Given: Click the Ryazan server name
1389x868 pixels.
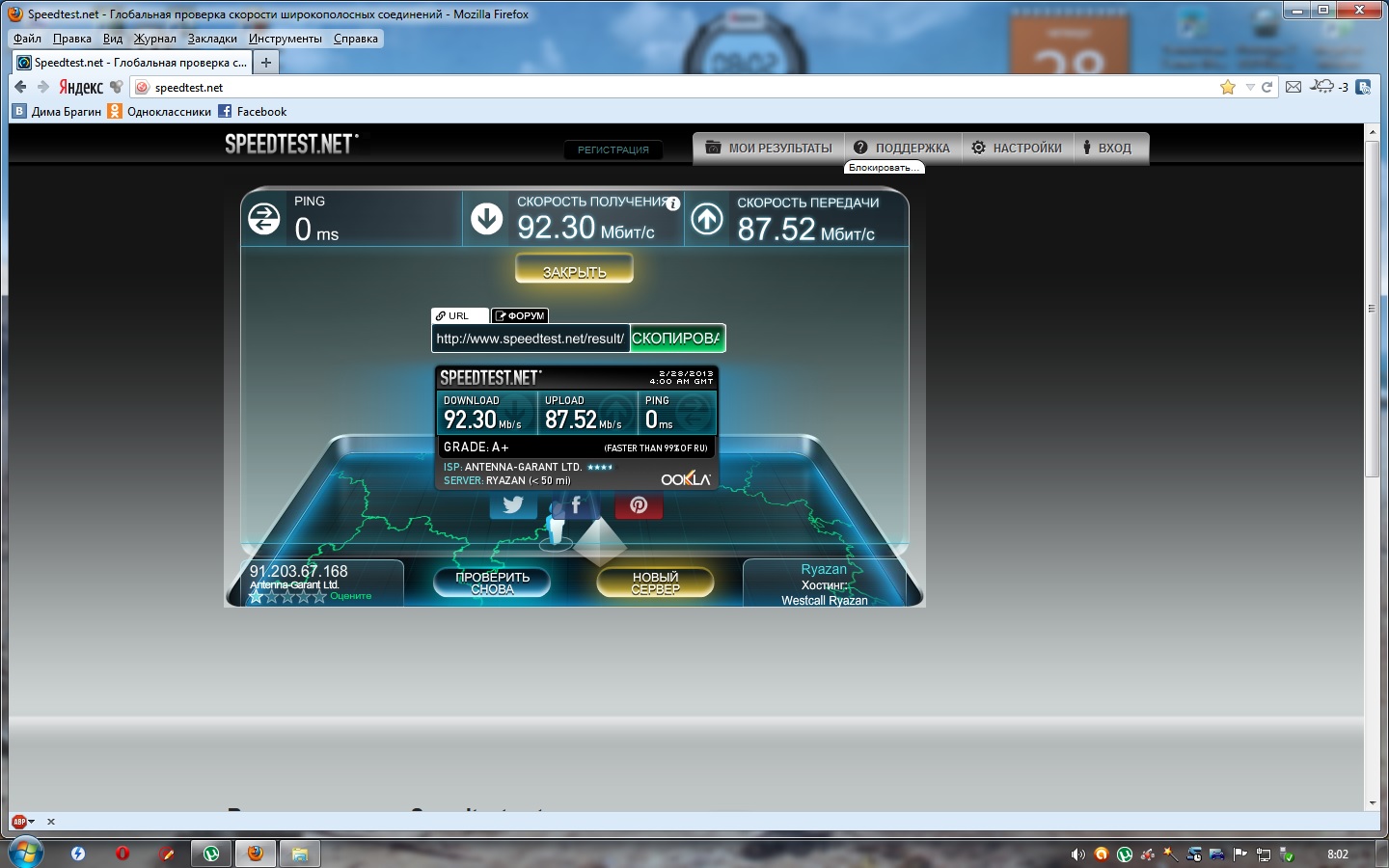Looking at the screenshot, I should coord(824,569).
